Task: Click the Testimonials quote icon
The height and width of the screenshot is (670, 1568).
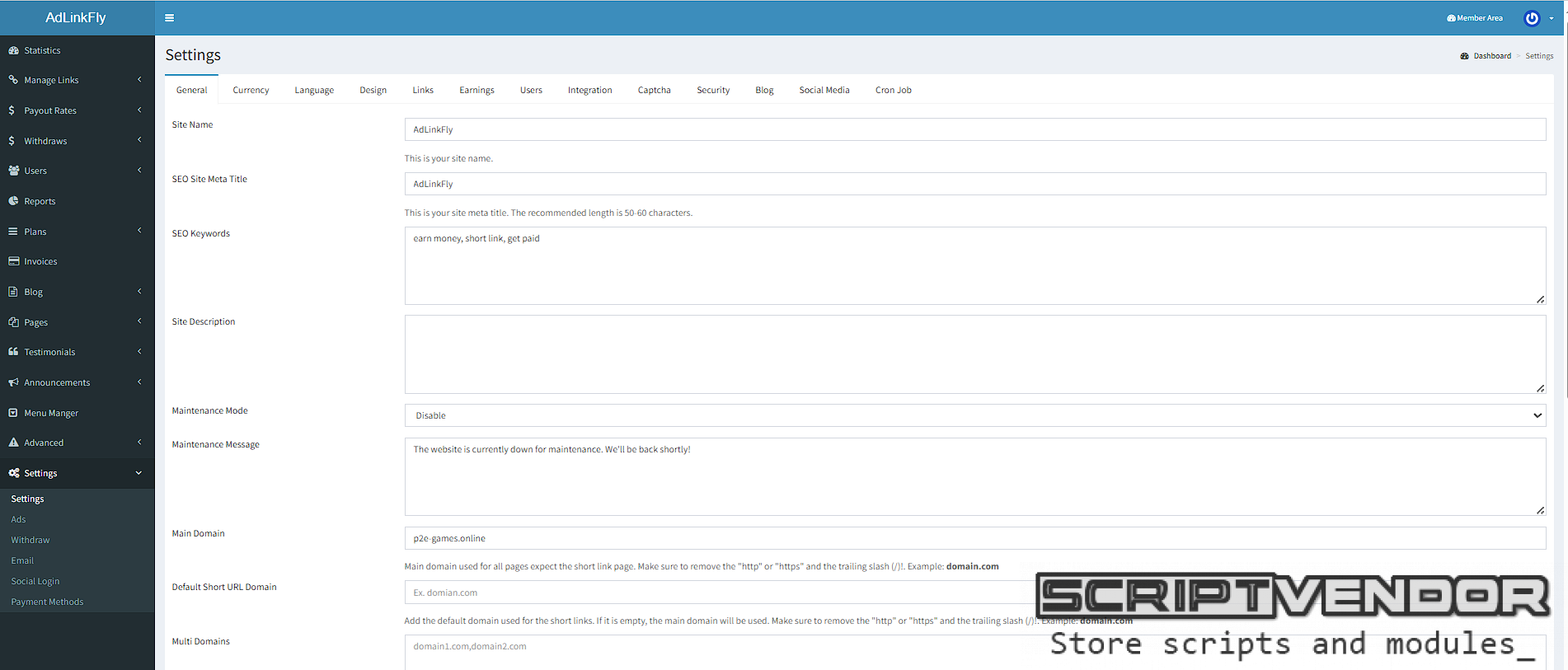Action: 13,352
